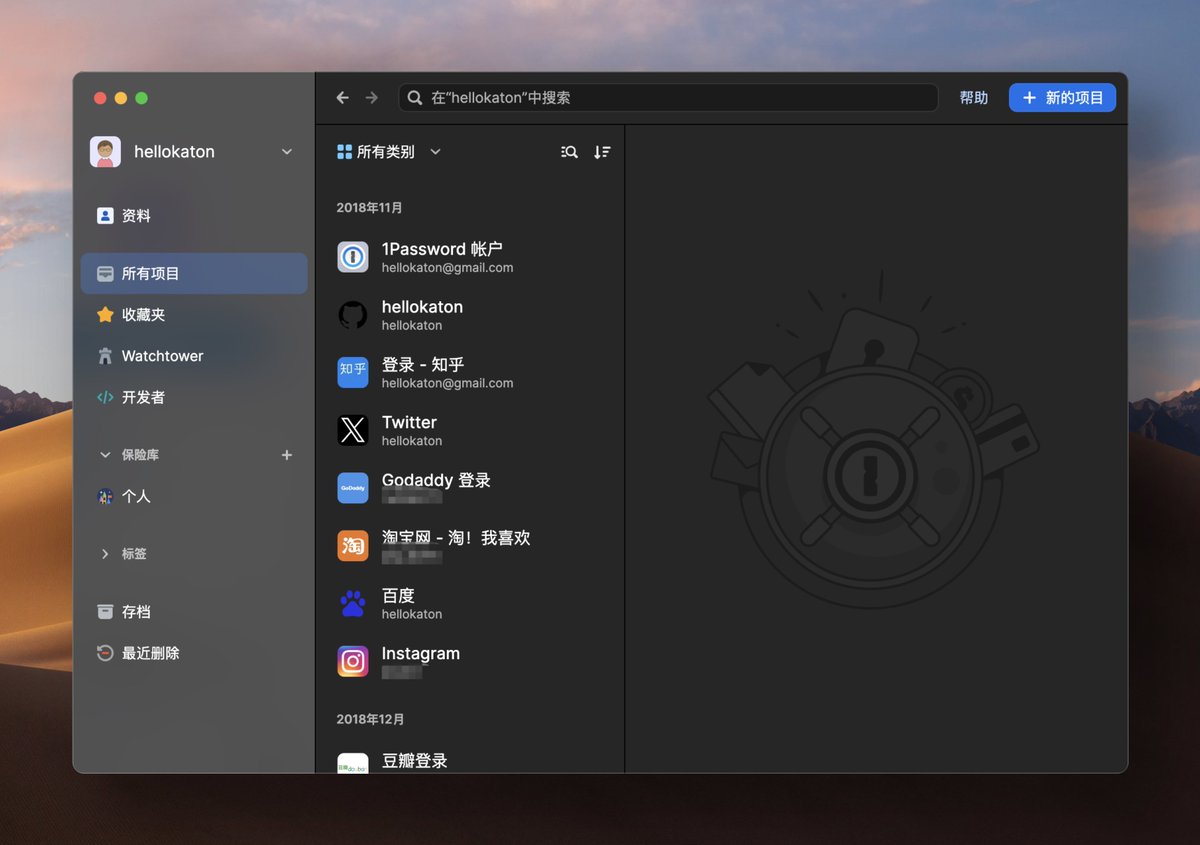The width and height of the screenshot is (1200, 845).
Task: Open 资料 profile in sidebar
Action: pyautogui.click(x=194, y=216)
